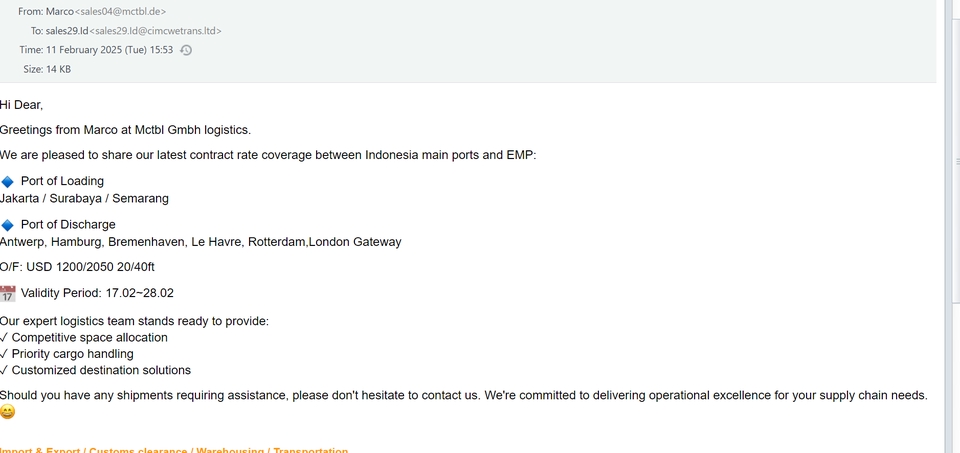960x453 pixels.
Task: Click the blue diamond beside Port of Discharge
Action: click(7, 225)
